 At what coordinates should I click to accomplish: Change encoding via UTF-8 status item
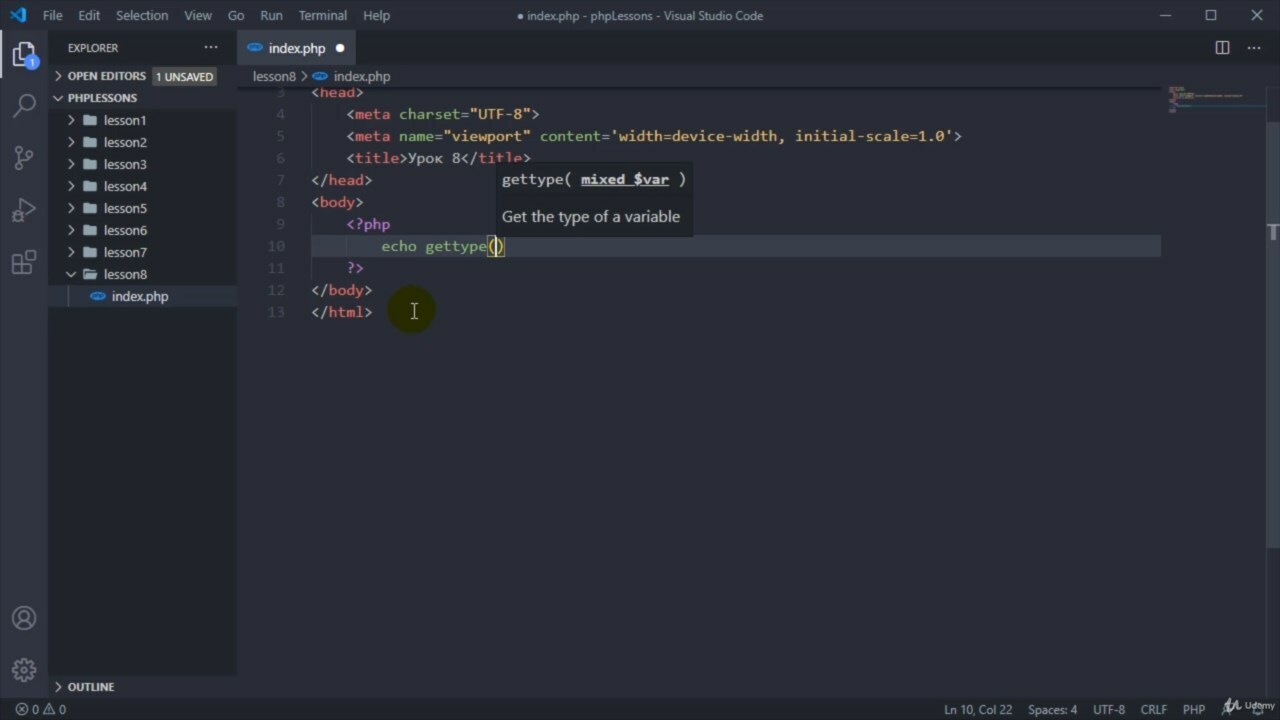(1109, 709)
